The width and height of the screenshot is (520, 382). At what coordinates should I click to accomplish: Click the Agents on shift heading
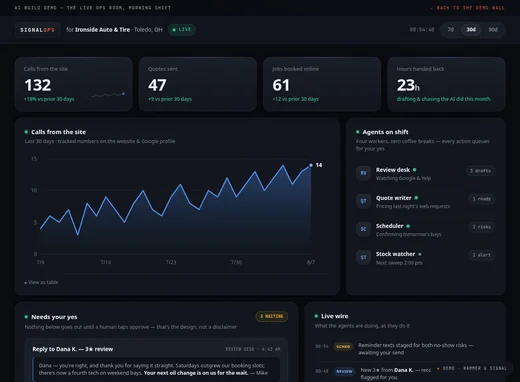click(x=385, y=132)
